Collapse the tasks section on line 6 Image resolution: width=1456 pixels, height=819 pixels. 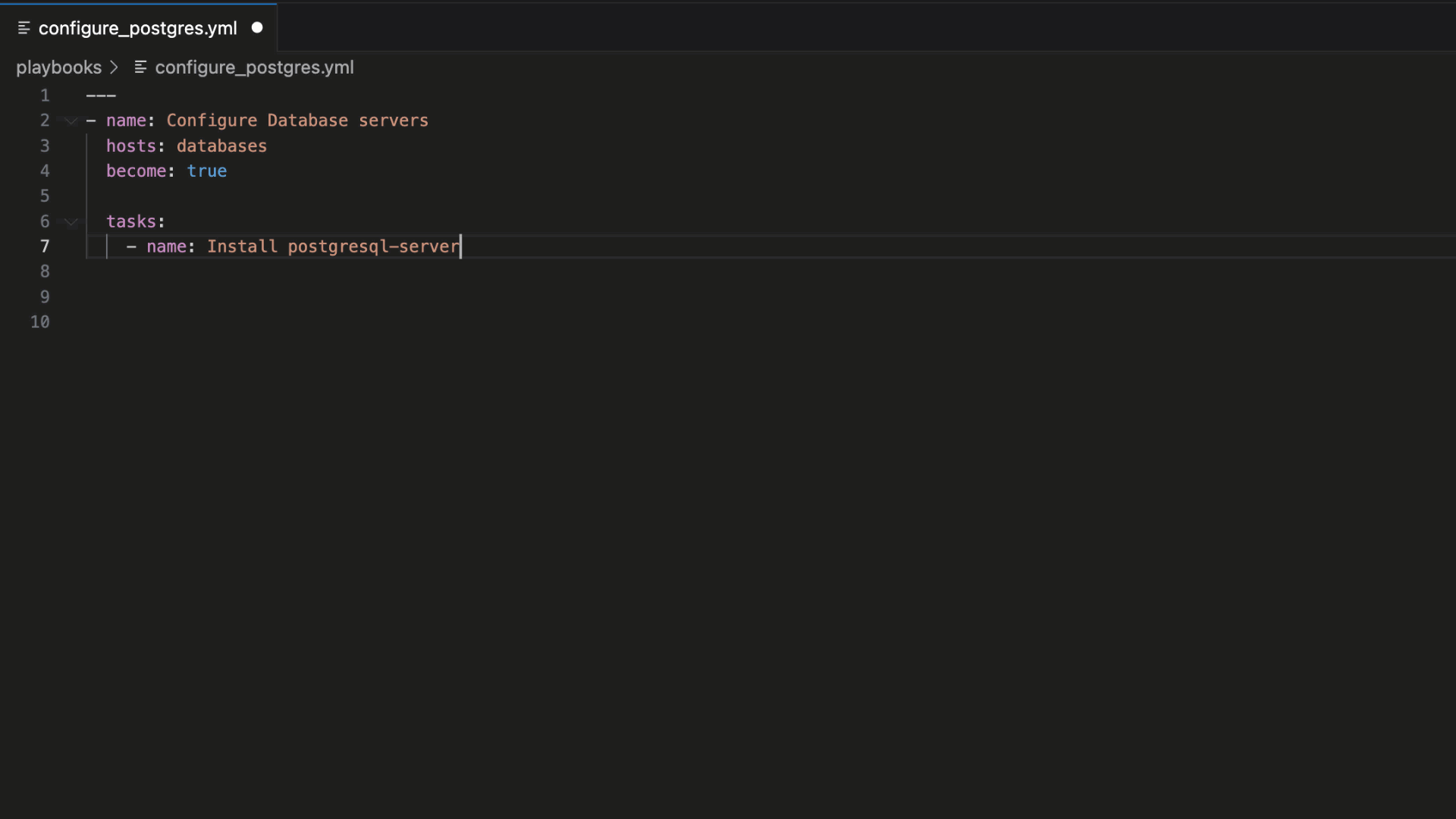click(x=70, y=221)
